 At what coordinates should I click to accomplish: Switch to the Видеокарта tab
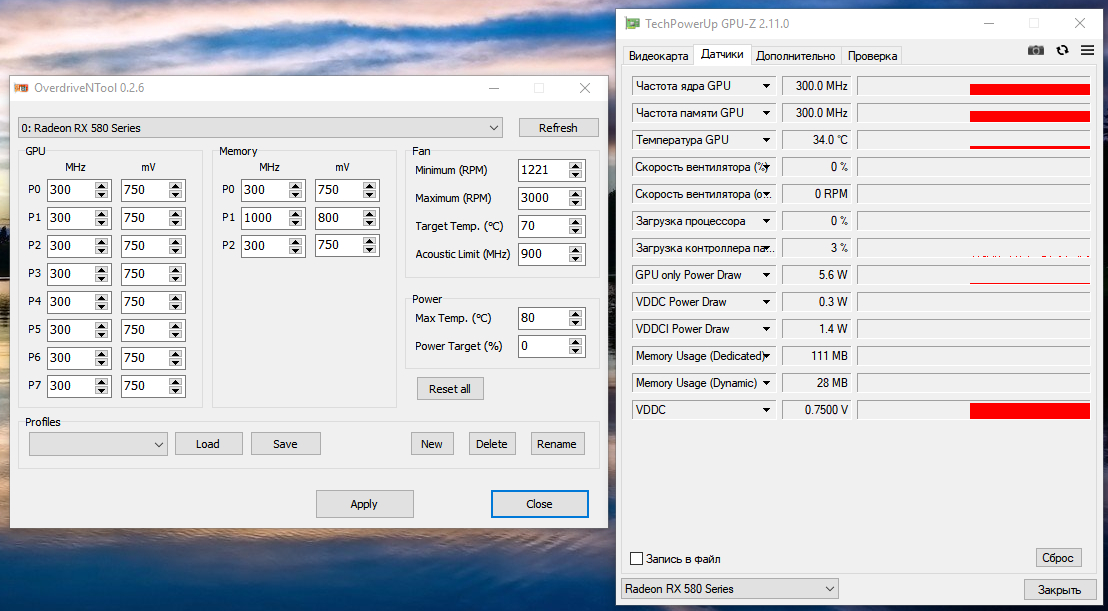coord(658,56)
